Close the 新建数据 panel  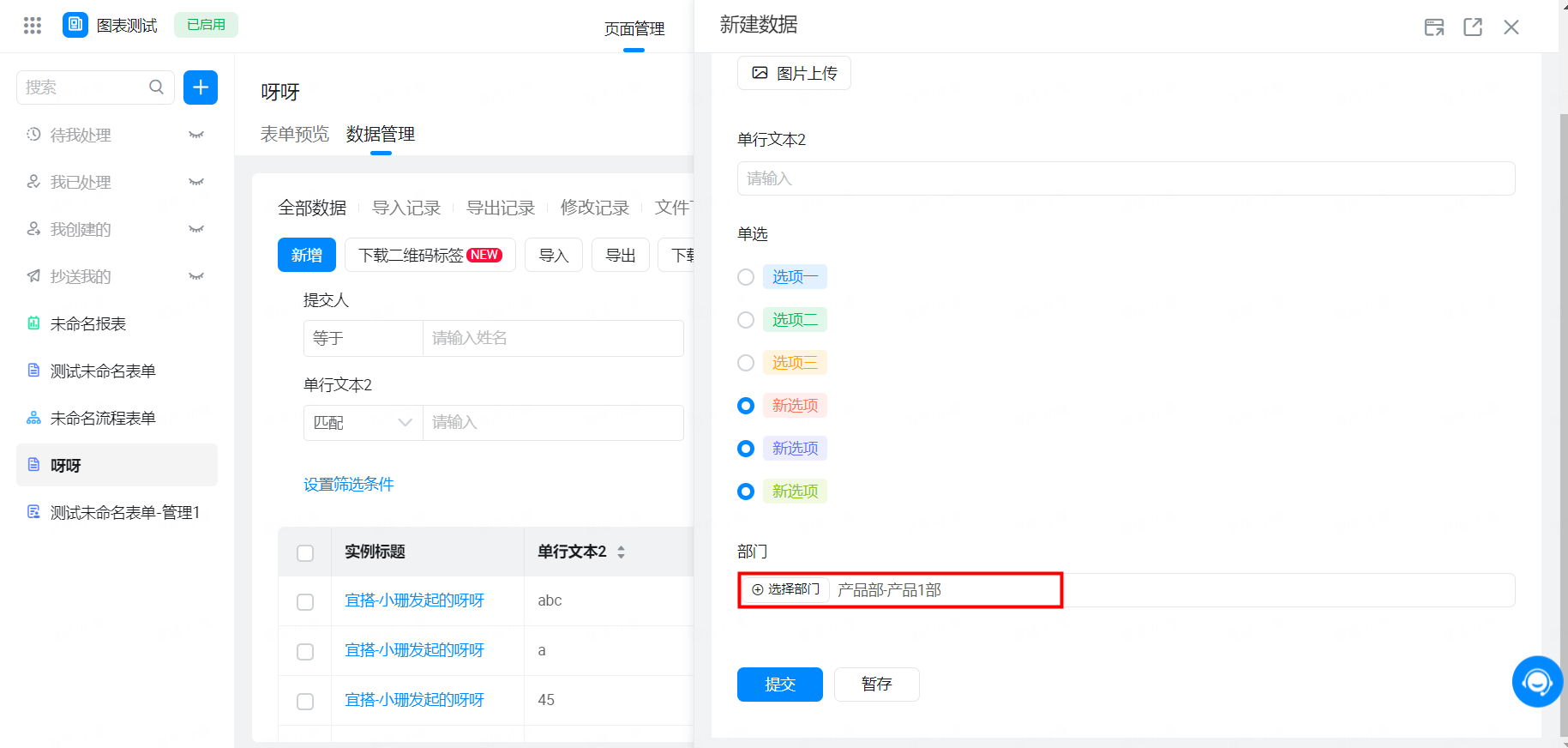tap(1511, 27)
